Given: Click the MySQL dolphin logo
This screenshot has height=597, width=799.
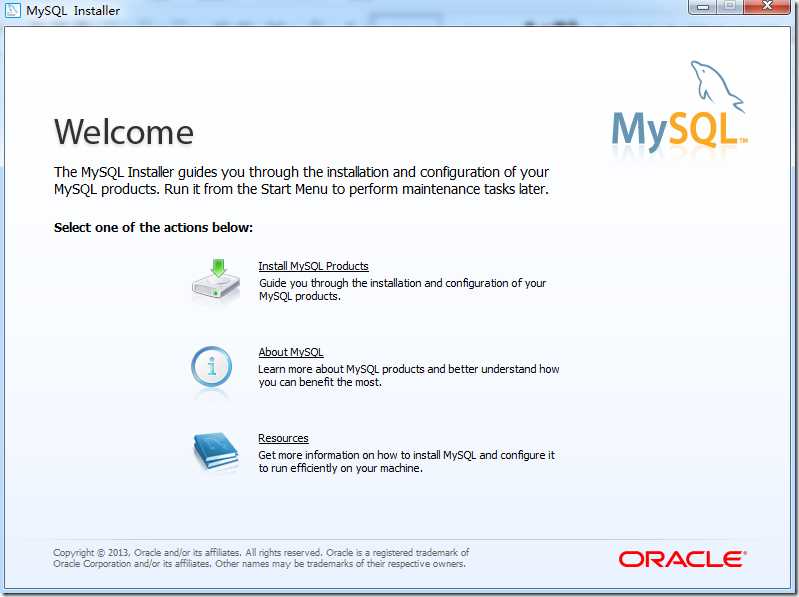Looking at the screenshot, I should tap(680, 108).
